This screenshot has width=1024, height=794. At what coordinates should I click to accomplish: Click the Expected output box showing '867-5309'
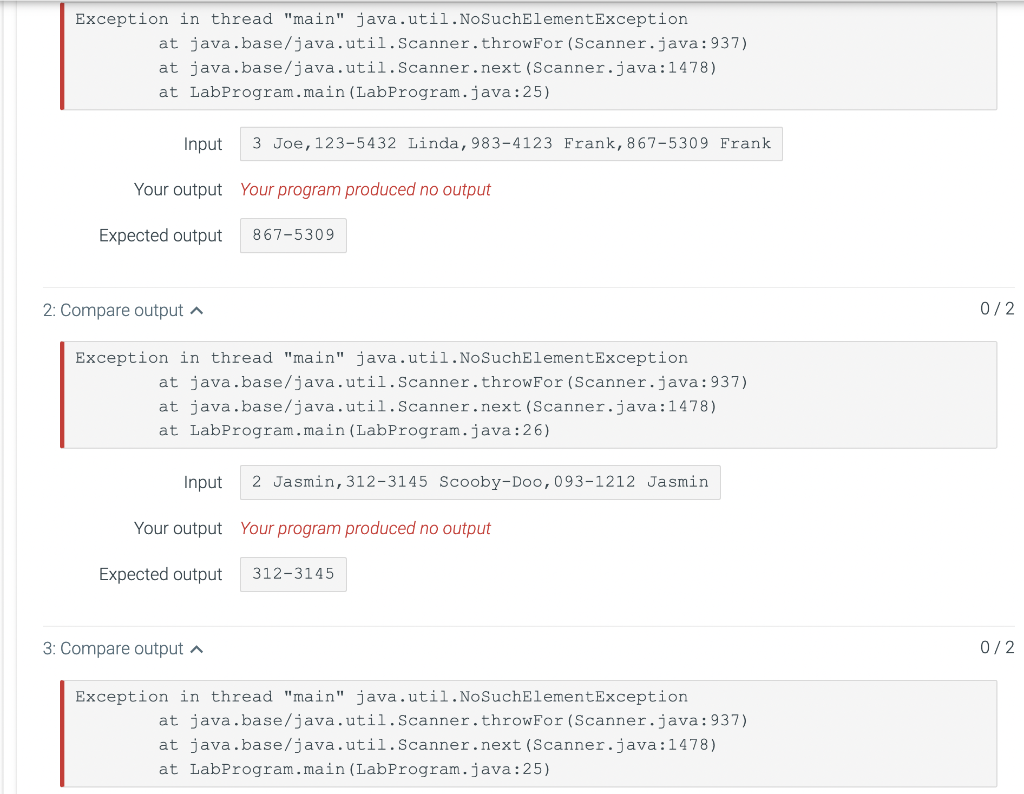click(x=293, y=236)
